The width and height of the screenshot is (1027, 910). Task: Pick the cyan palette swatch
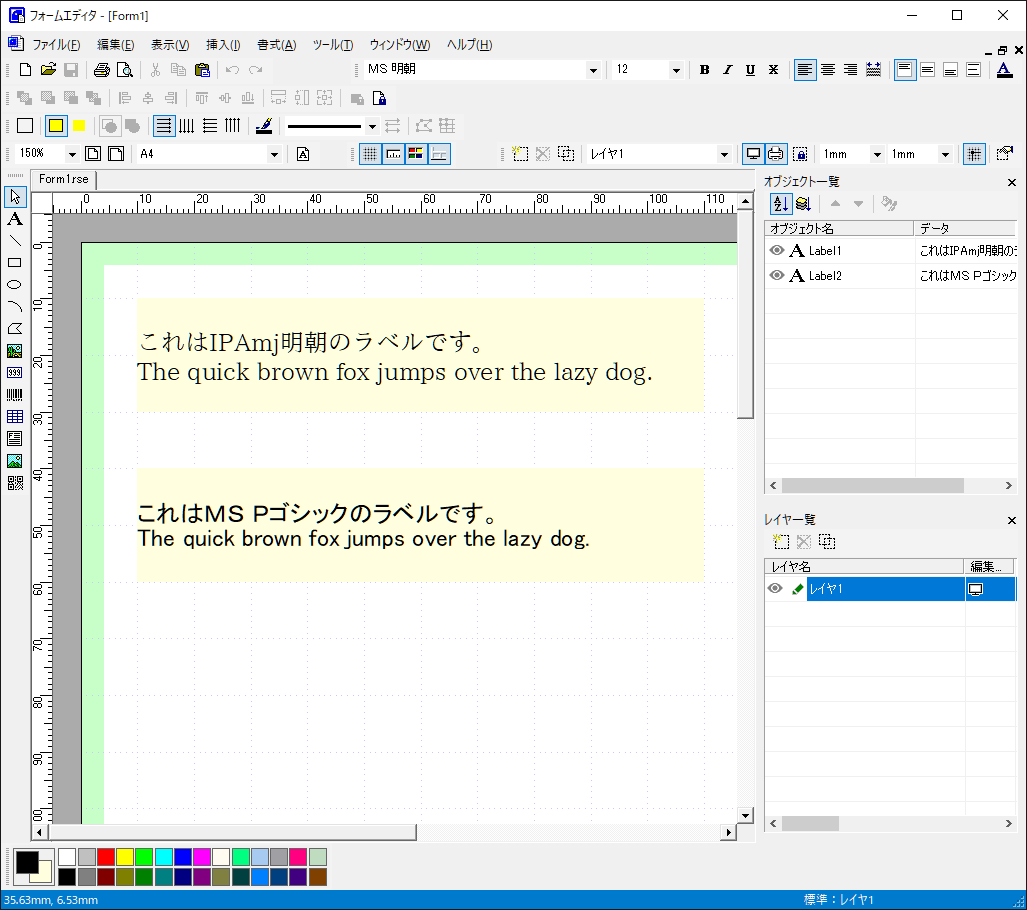(164, 857)
